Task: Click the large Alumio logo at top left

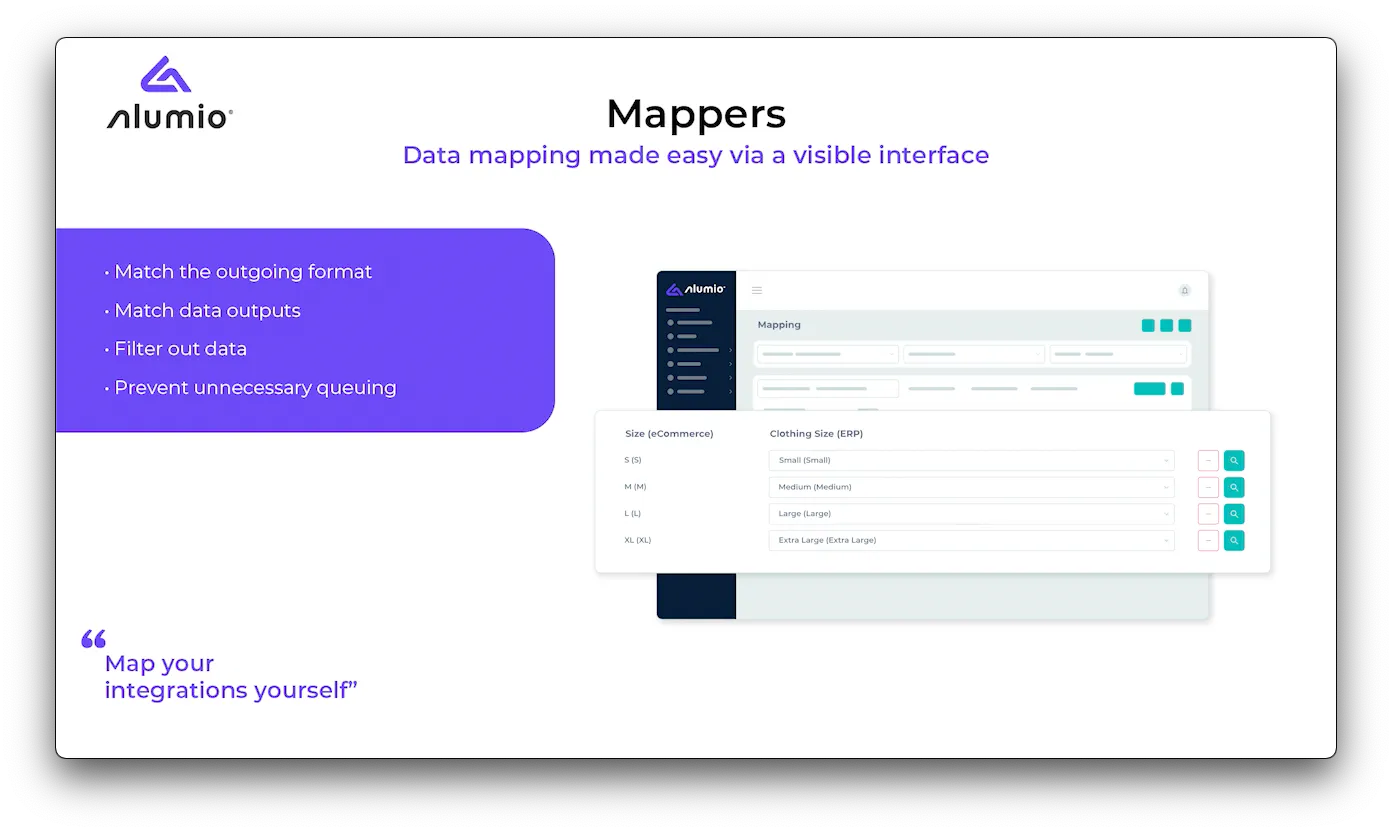Action: tap(170, 93)
